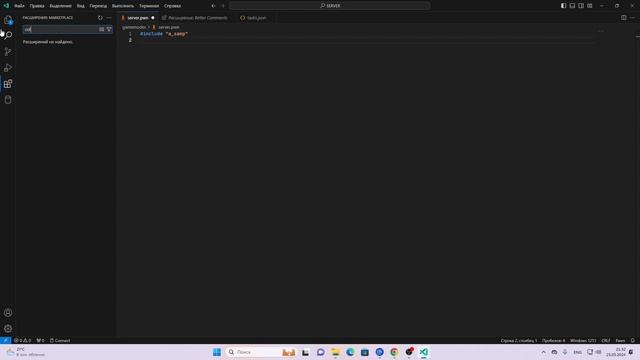
Task: Open the Chrome taskbar icon
Action: click(394, 352)
